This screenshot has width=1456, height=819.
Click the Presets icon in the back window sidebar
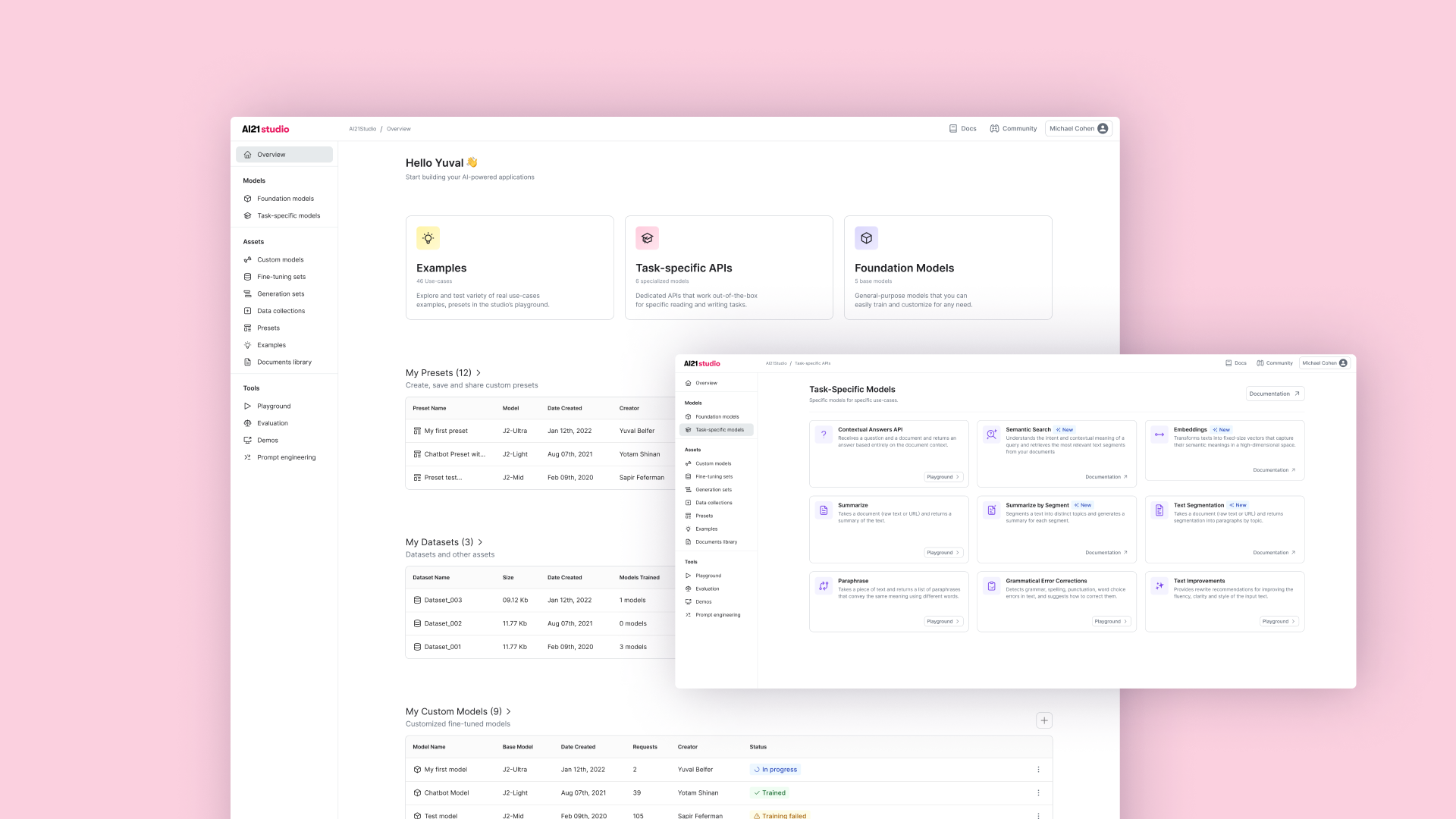[x=247, y=328]
